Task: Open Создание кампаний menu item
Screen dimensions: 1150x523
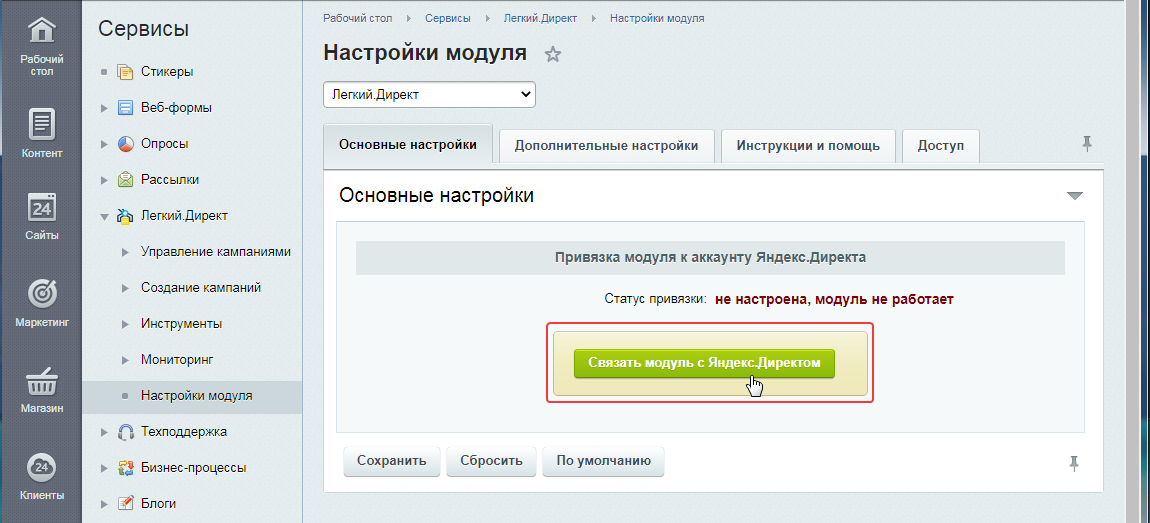Action: [x=201, y=288]
